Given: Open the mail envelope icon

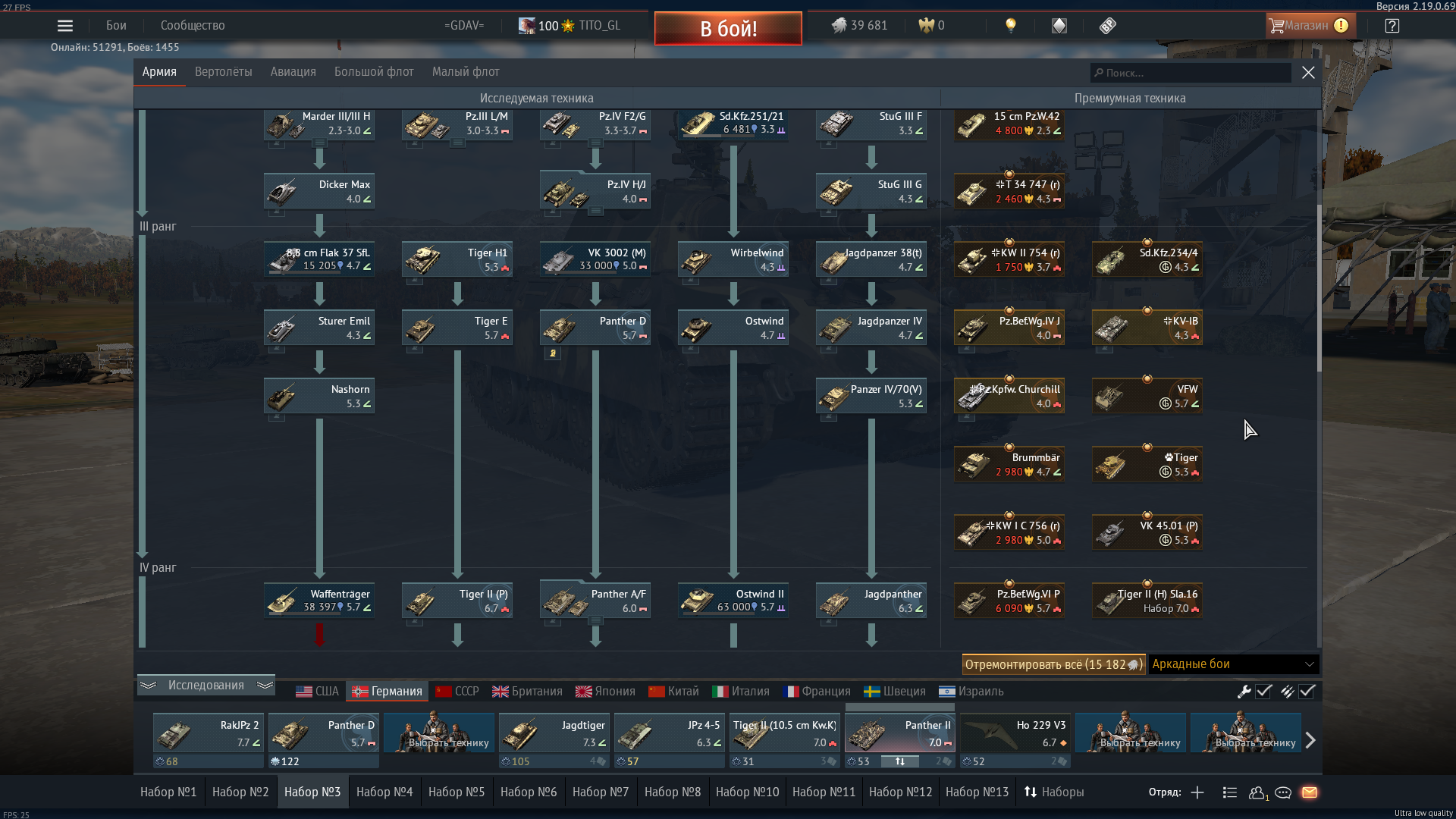Looking at the screenshot, I should click(x=1310, y=792).
